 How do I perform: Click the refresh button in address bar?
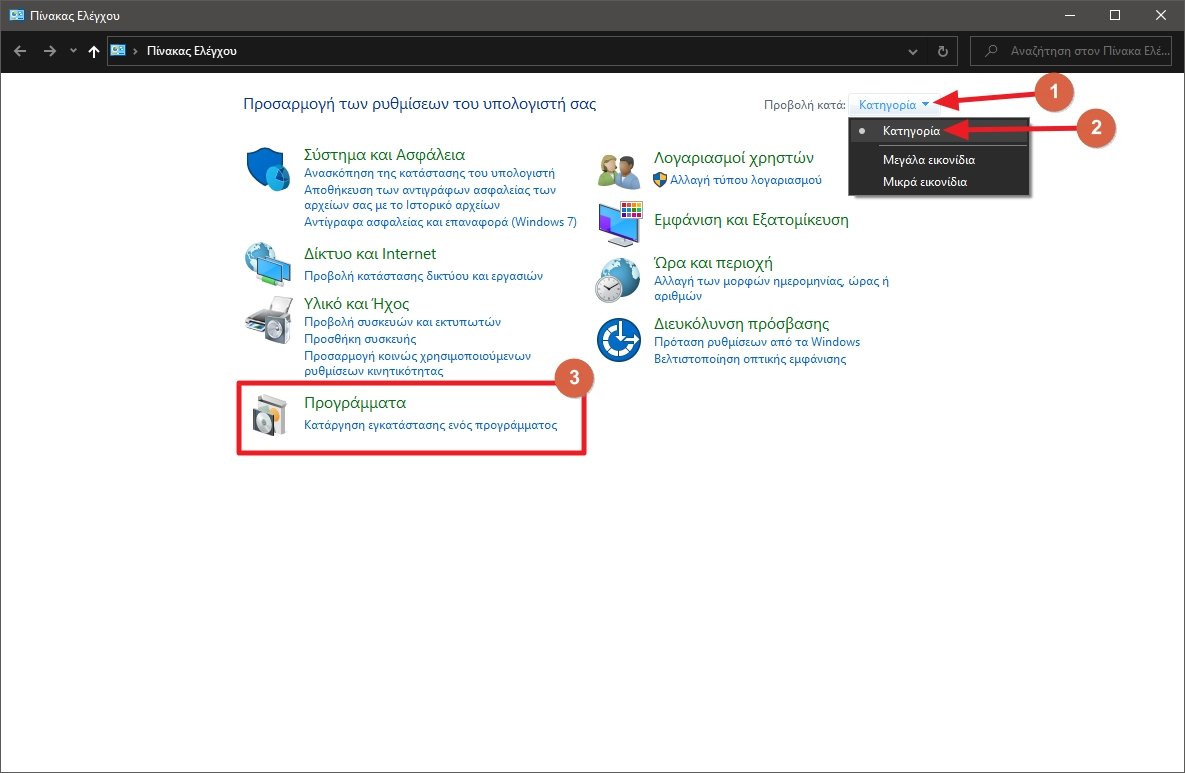click(942, 51)
